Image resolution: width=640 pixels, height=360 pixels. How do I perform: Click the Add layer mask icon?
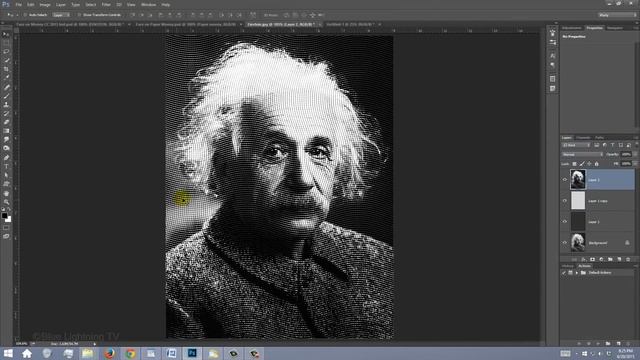[592, 259]
